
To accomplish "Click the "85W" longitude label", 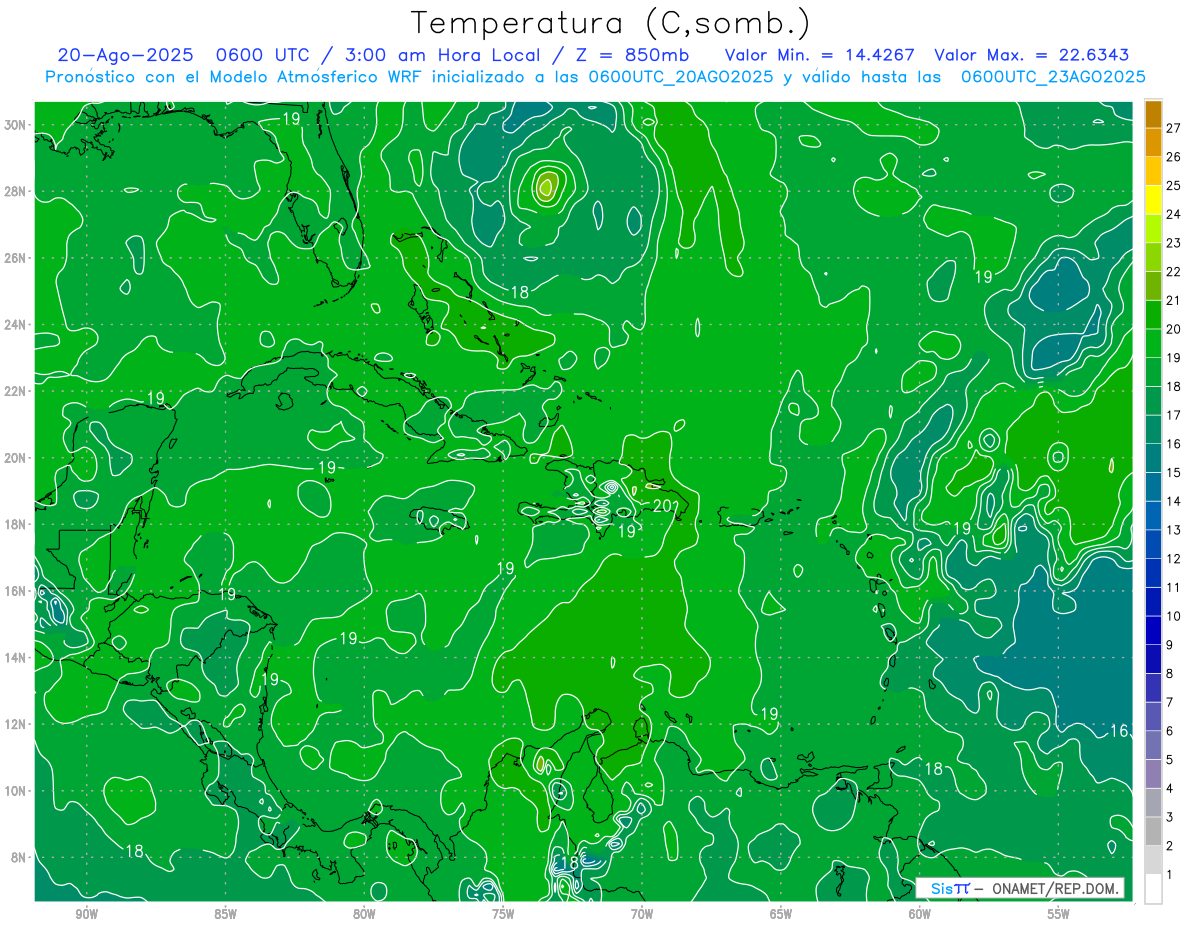I will click(225, 914).
